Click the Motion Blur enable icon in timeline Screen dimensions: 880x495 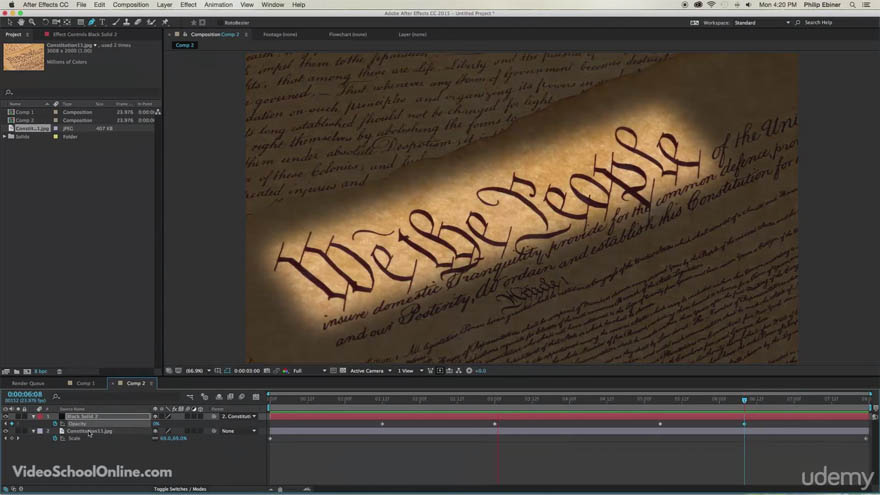[x=241, y=397]
